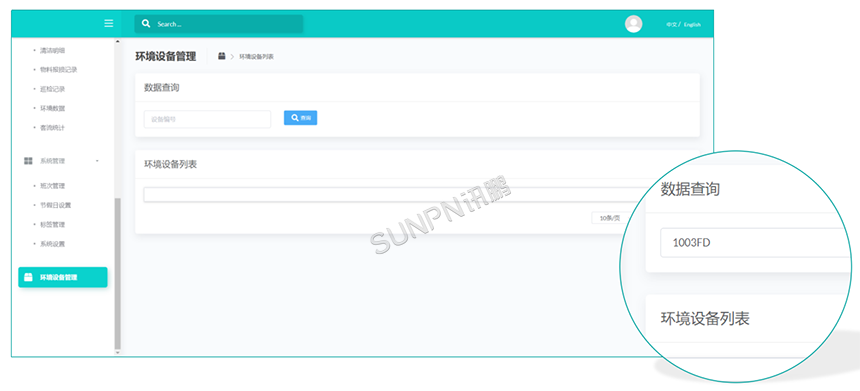Collapse the 系统管理 menu arrow
This screenshot has height=391, width=860.
pos(97,161)
